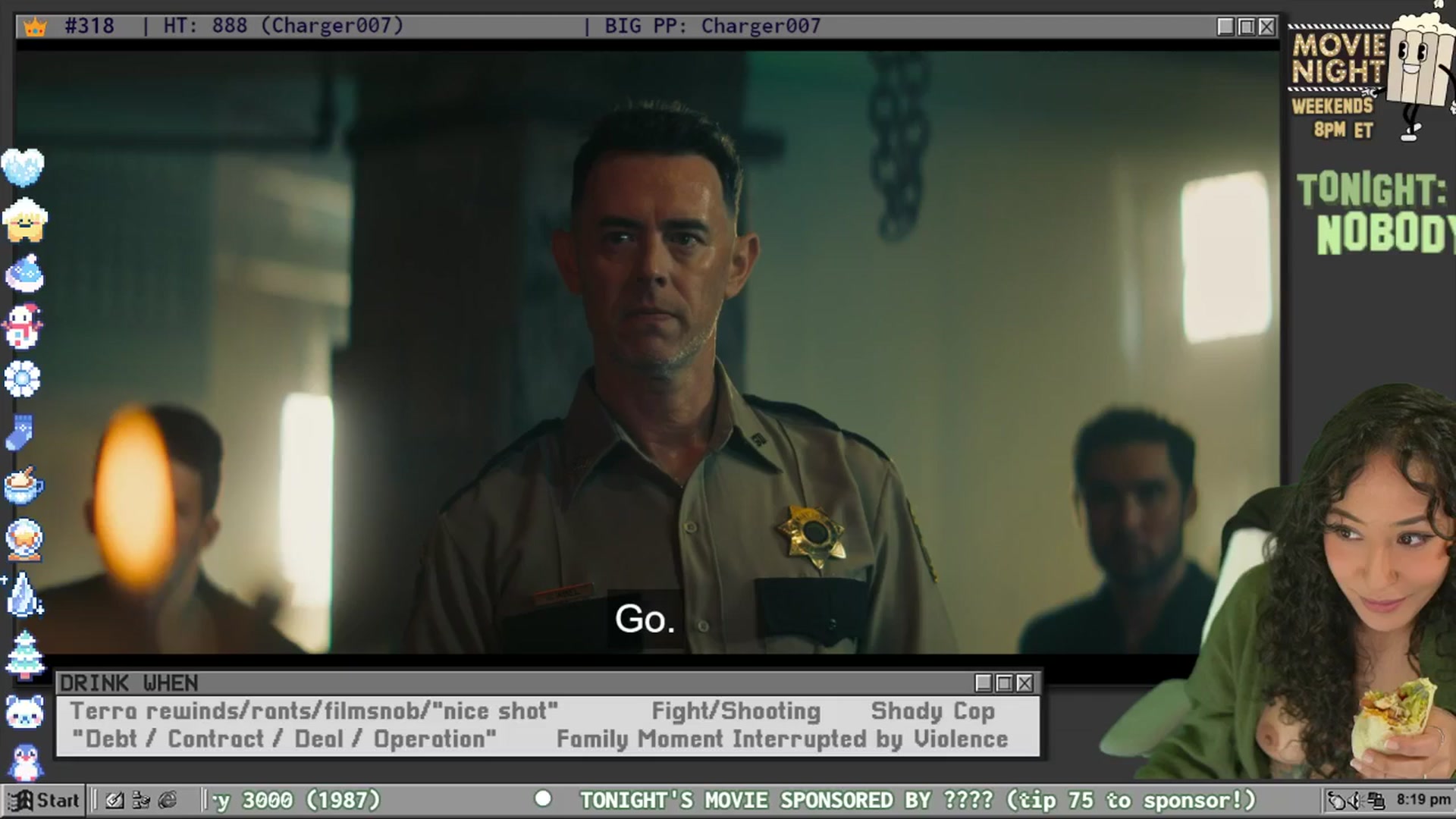The width and height of the screenshot is (1456, 819).
Task: Click the hot cocoa mug icon
Action: [x=24, y=485]
